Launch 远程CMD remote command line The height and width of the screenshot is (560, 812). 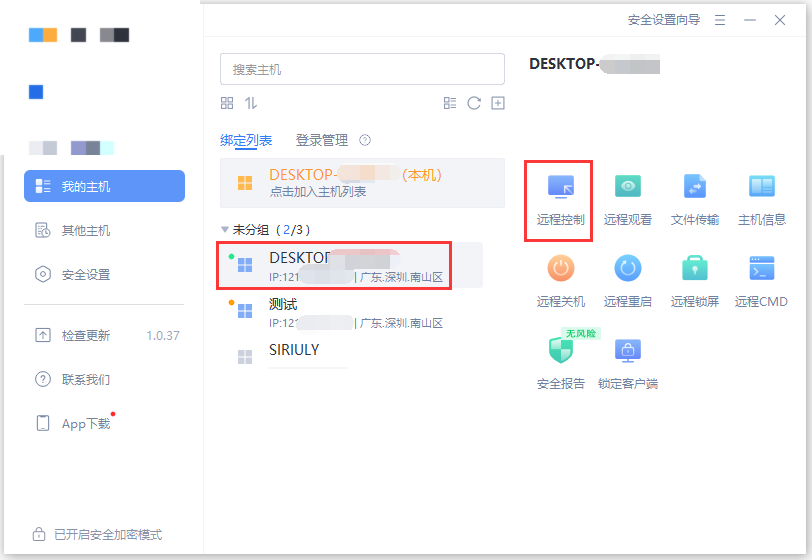(761, 281)
